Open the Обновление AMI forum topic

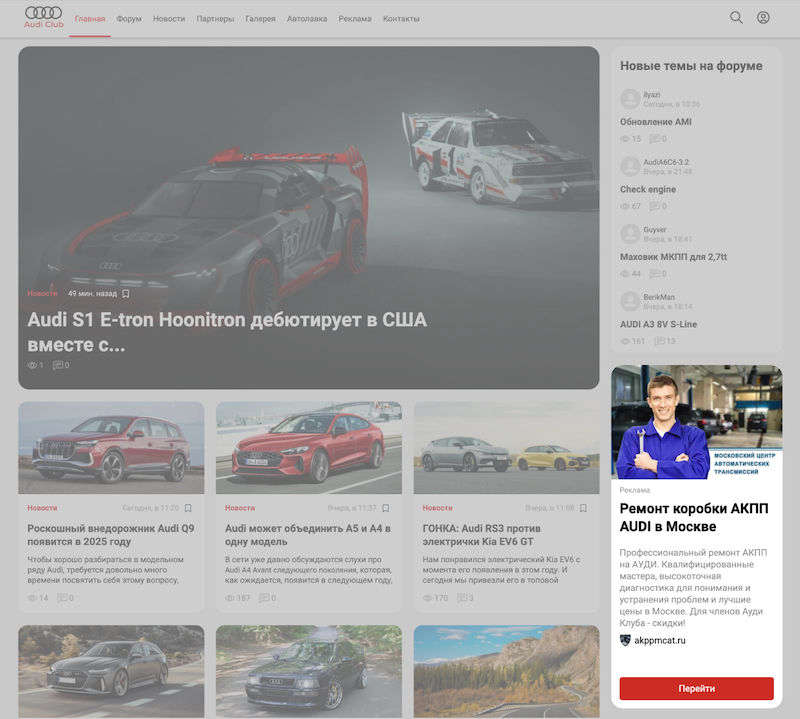tap(656, 122)
